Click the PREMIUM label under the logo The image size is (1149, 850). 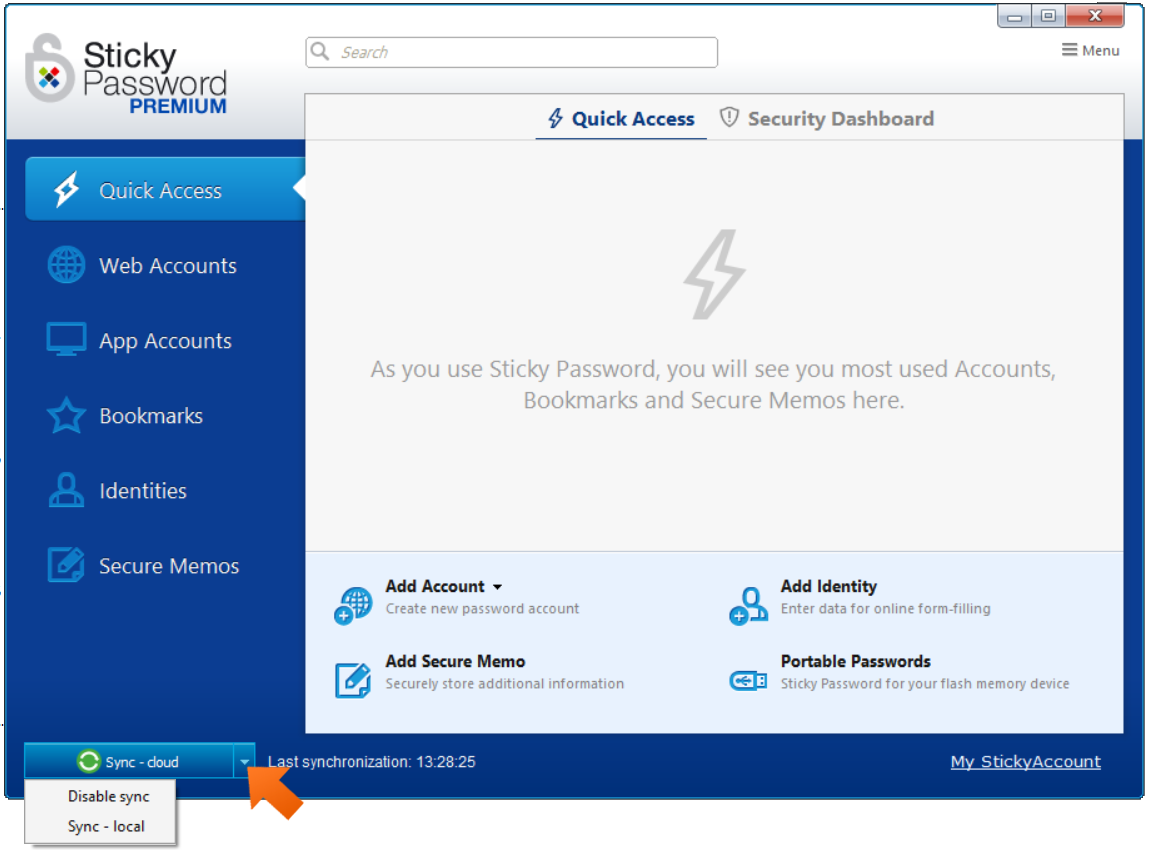(x=178, y=106)
